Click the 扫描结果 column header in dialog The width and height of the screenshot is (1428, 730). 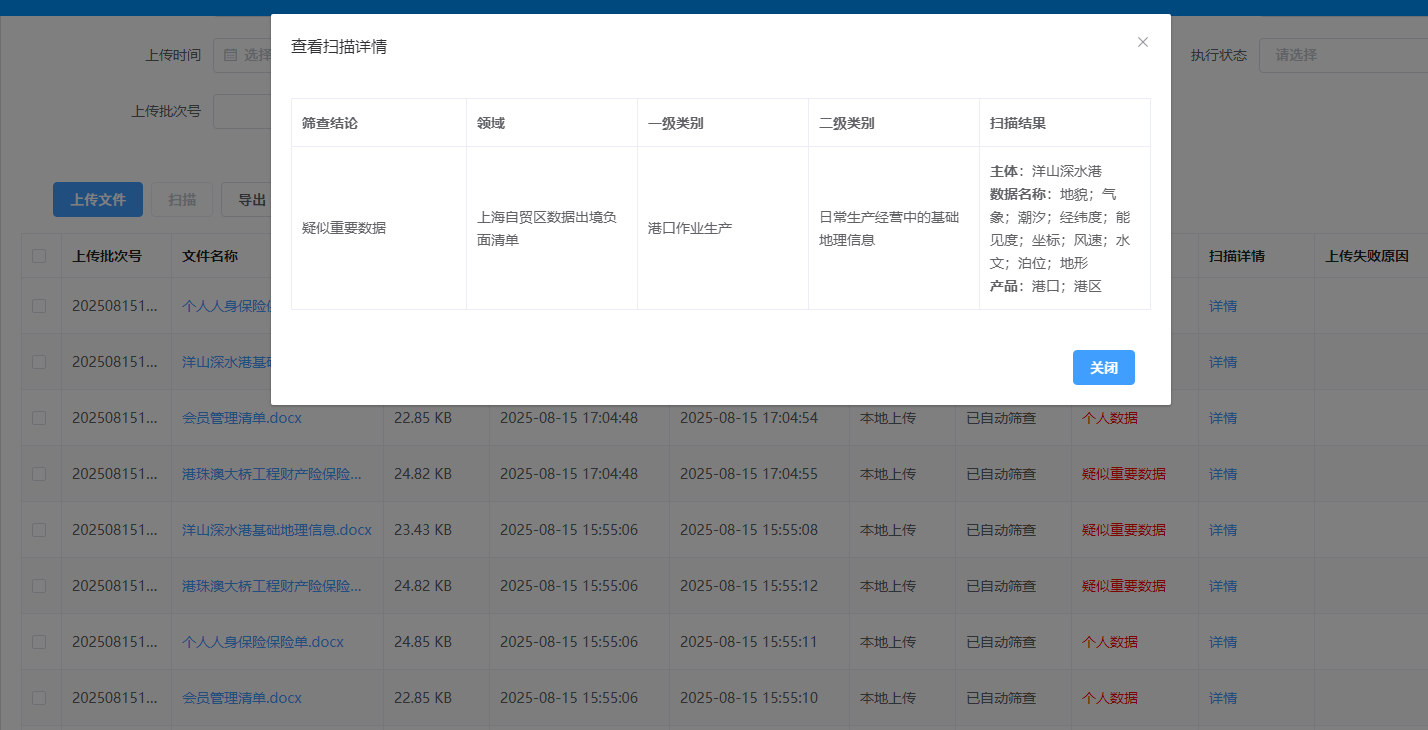[x=1018, y=123]
